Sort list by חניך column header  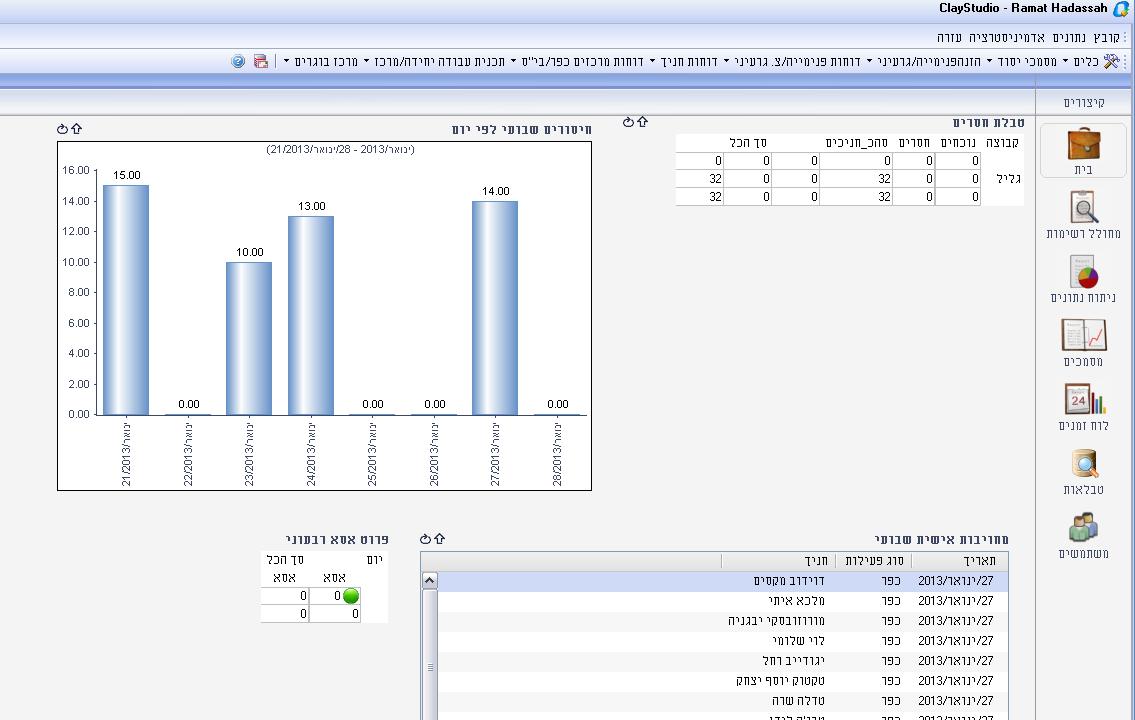778,561
